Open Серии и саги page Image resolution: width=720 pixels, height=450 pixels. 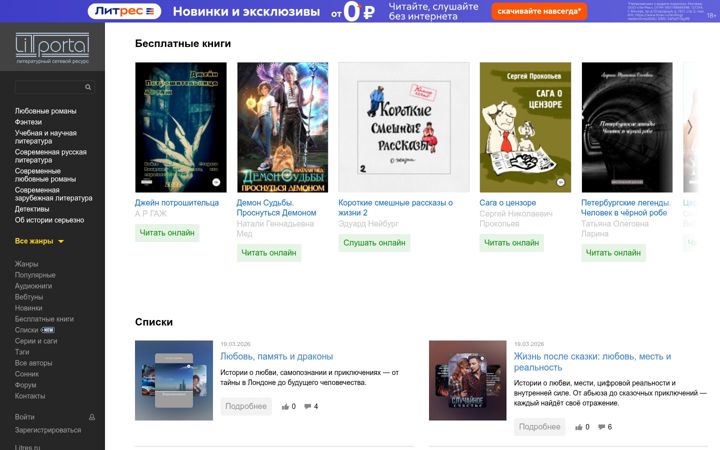click(36, 341)
